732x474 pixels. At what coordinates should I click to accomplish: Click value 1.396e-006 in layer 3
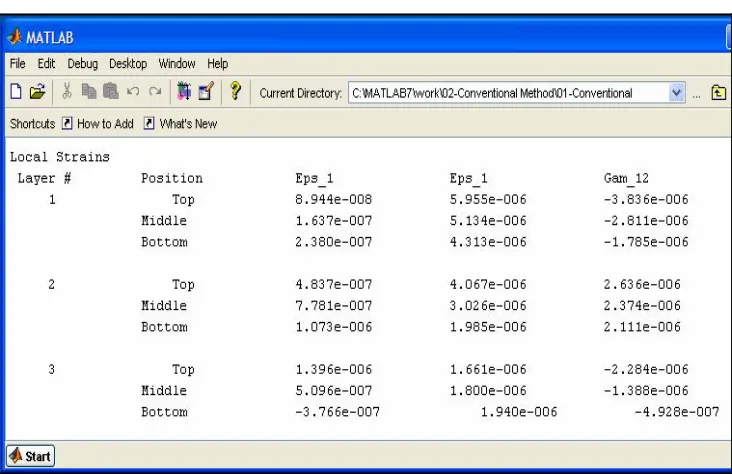[334, 370]
